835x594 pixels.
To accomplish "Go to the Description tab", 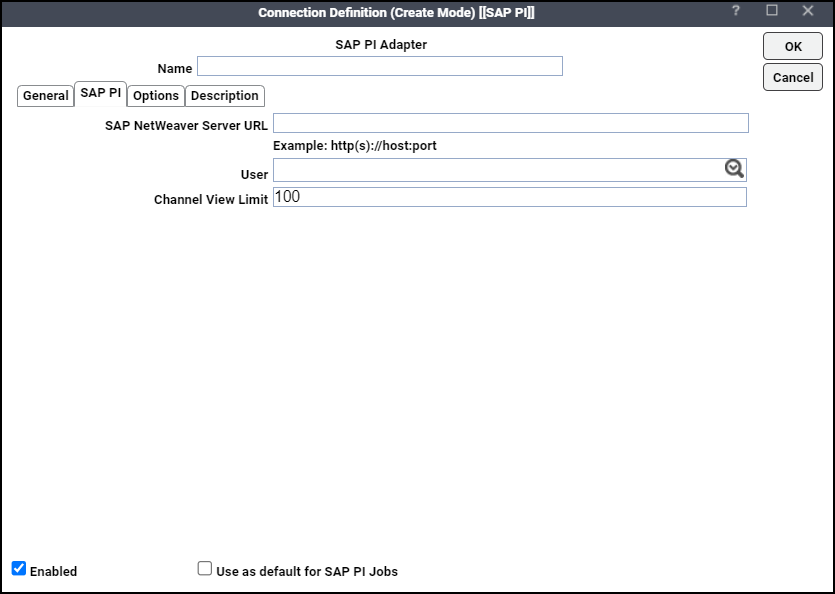I will pyautogui.click(x=225, y=96).
